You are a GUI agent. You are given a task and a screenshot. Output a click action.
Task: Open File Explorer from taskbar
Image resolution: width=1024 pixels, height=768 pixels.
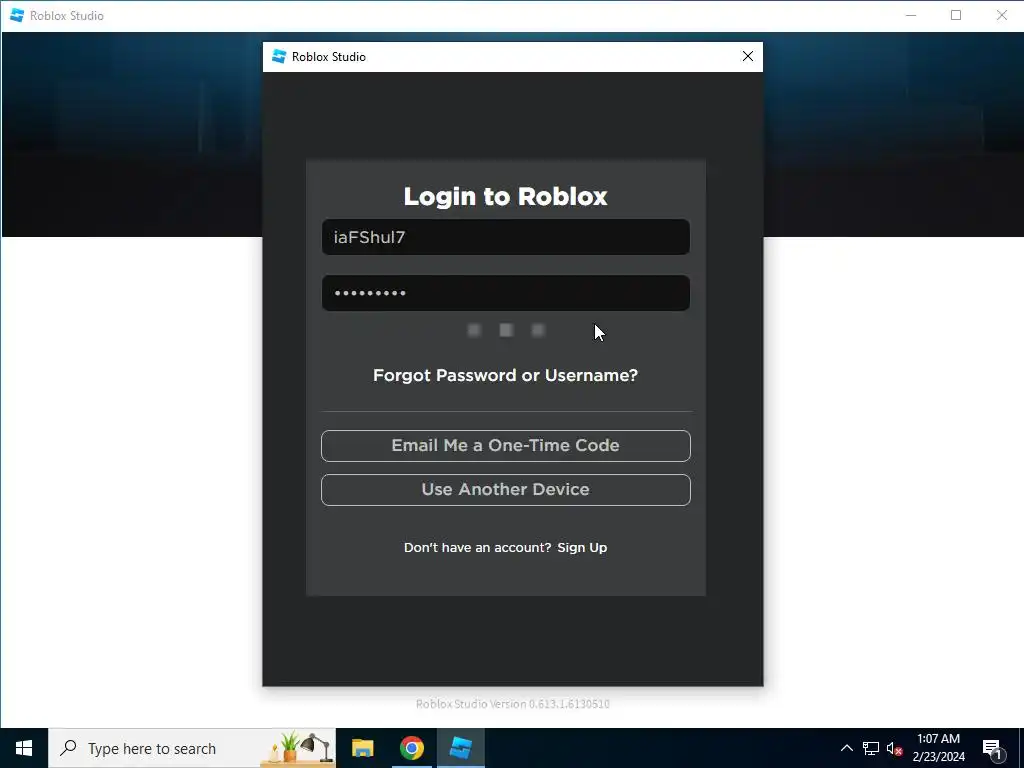[362, 748]
